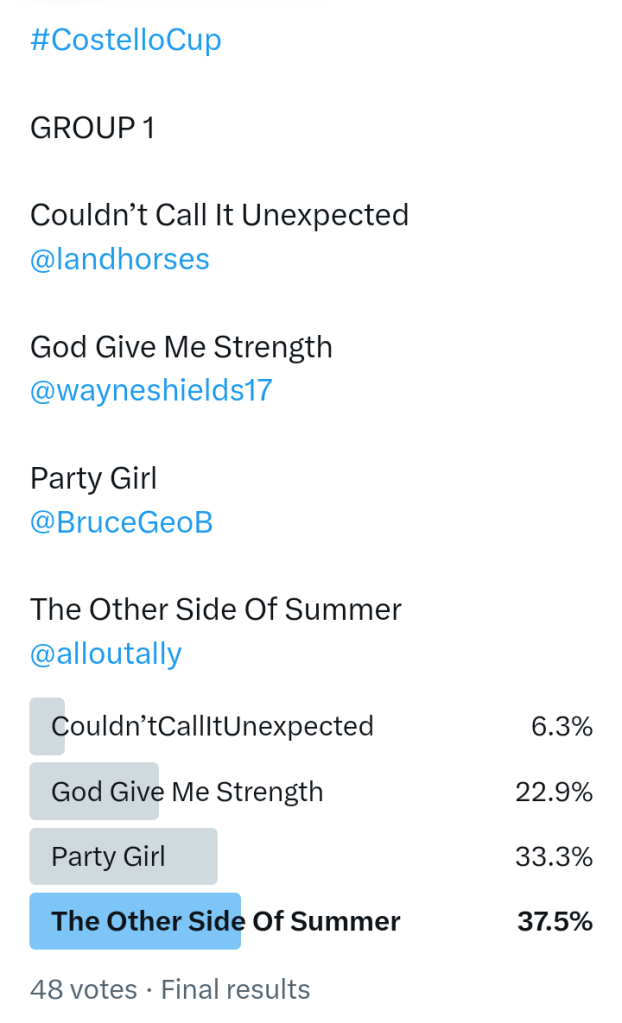Click the song title above @BruceGeoB

pyautogui.click(x=94, y=478)
